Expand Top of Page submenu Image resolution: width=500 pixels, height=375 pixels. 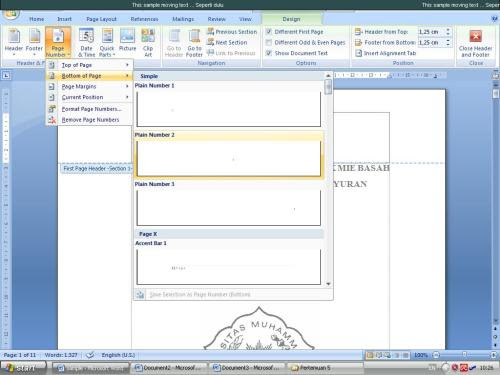tap(89, 65)
